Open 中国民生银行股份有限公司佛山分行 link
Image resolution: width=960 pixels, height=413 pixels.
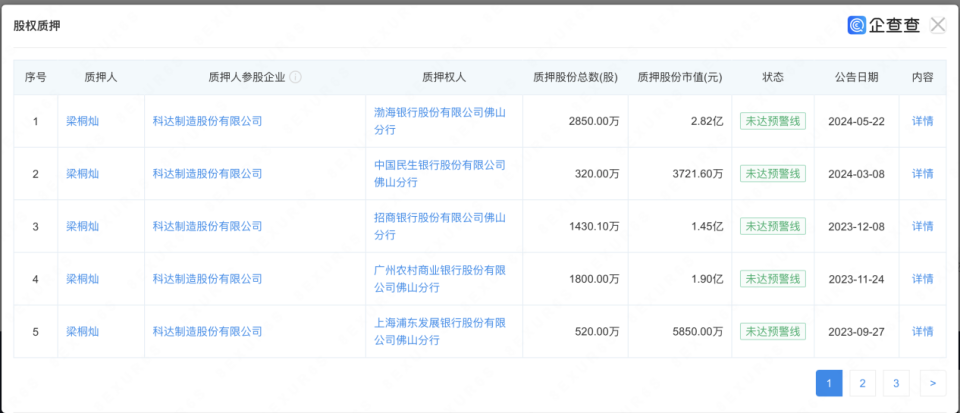440,174
